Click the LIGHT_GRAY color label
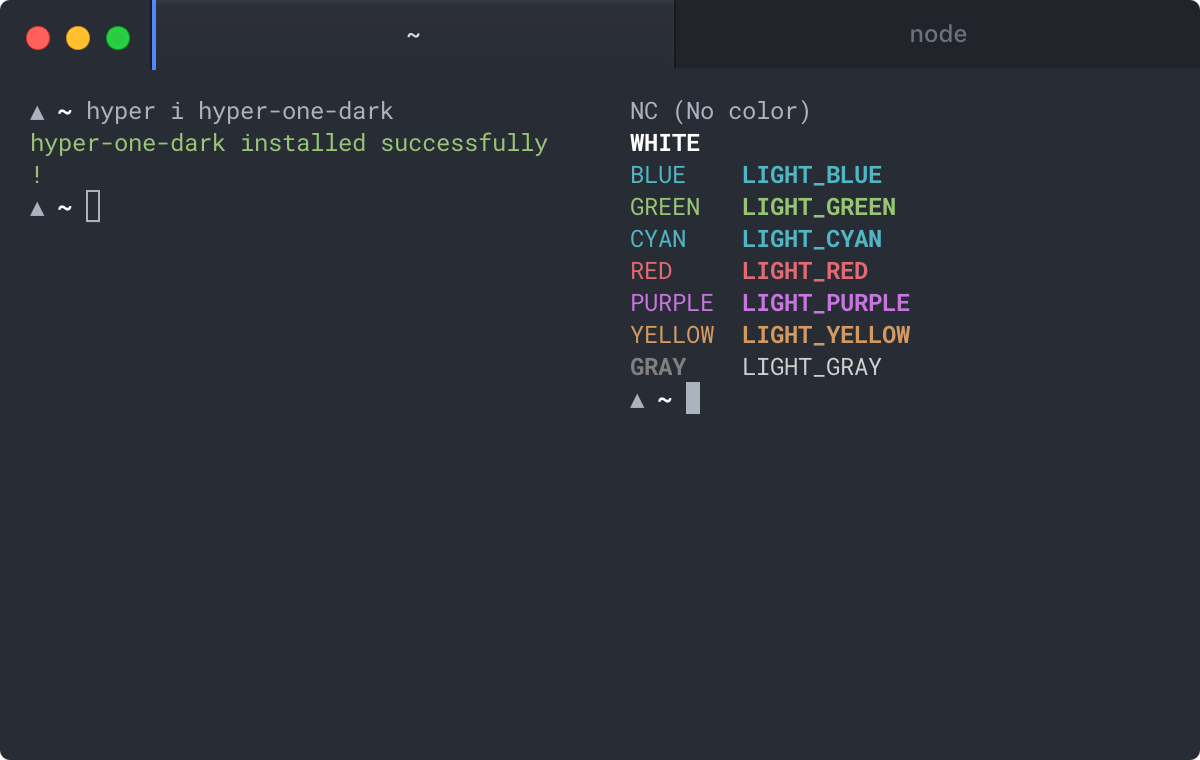 (x=811, y=367)
